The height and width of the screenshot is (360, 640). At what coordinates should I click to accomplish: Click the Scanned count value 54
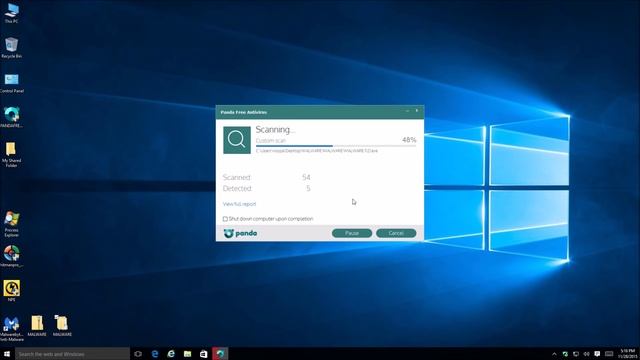coord(306,177)
